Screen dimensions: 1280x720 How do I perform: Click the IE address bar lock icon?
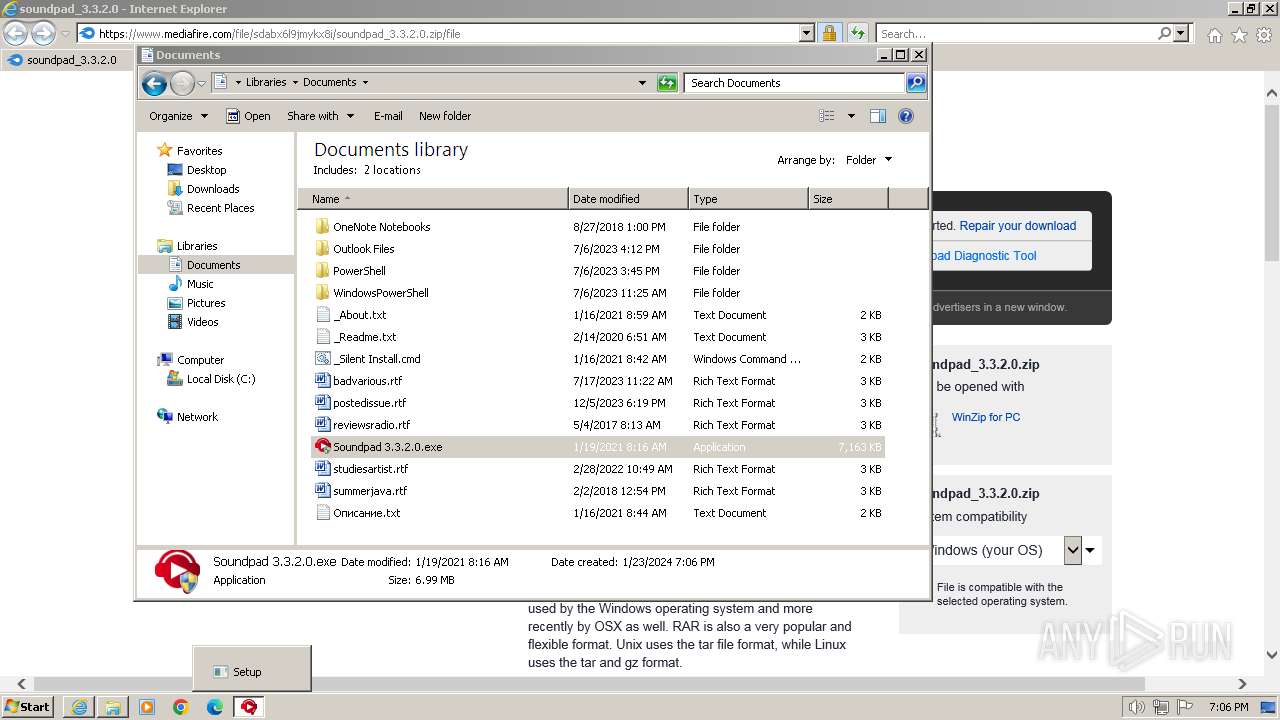[829, 33]
